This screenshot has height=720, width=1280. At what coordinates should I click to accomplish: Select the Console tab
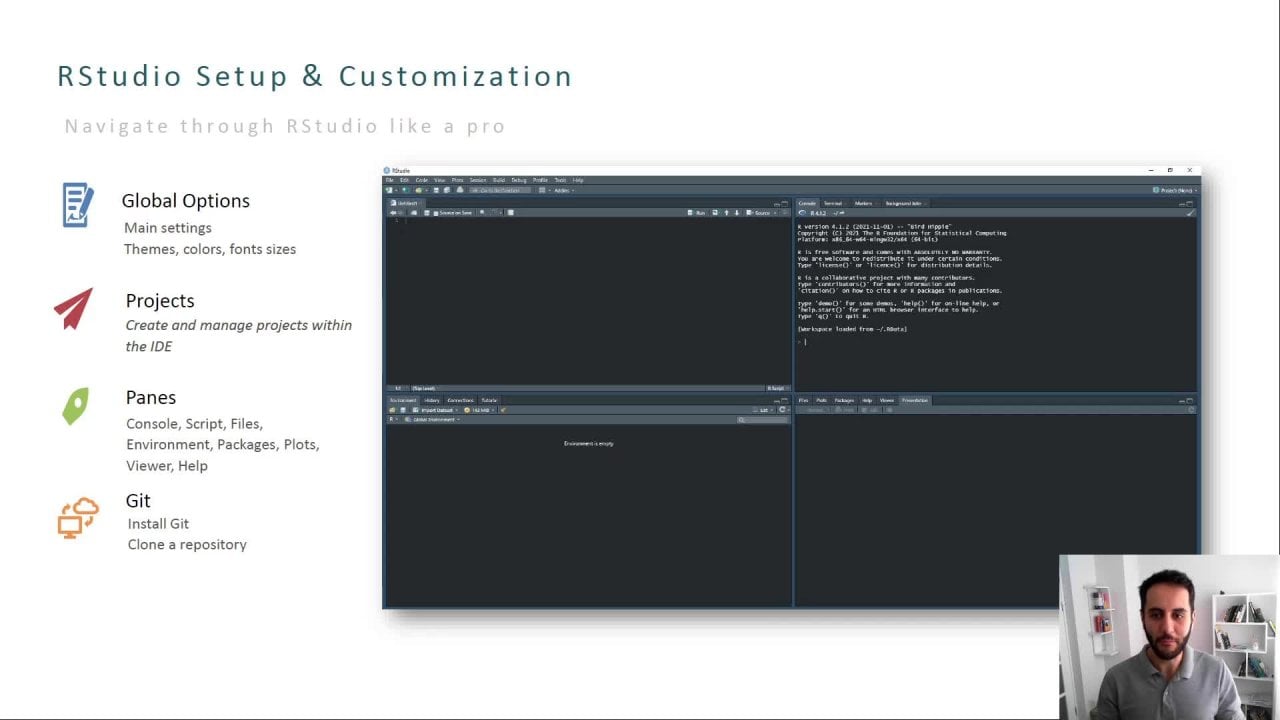[807, 203]
